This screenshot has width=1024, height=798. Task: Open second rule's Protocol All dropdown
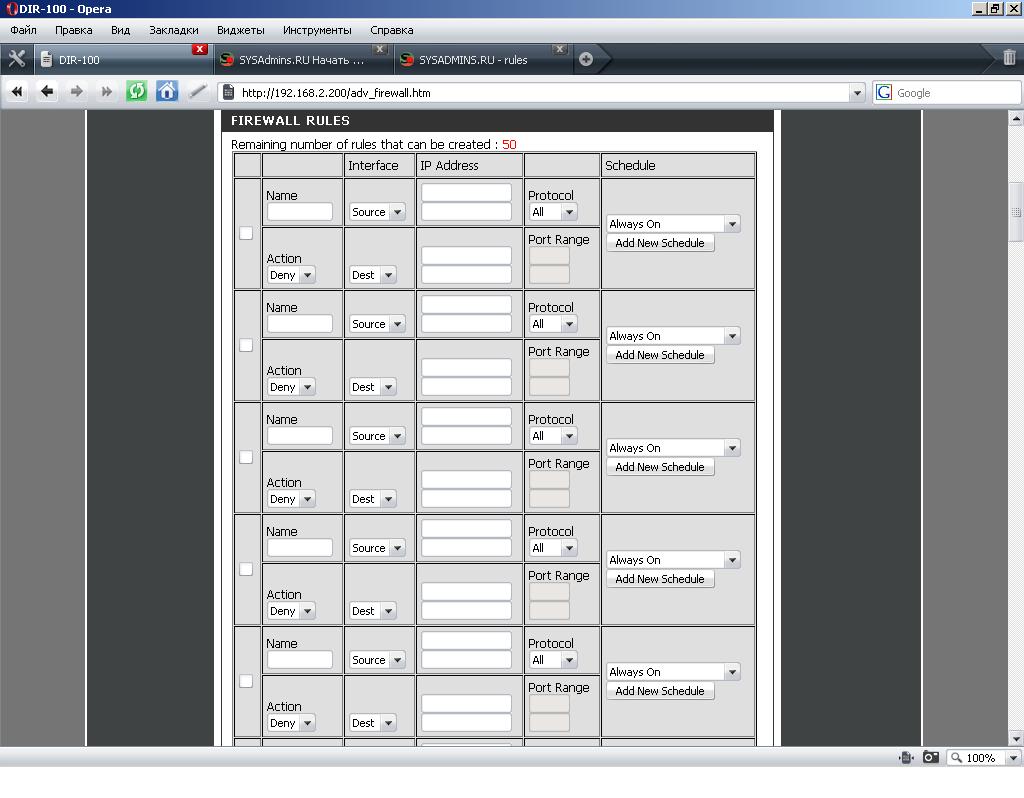pos(552,324)
